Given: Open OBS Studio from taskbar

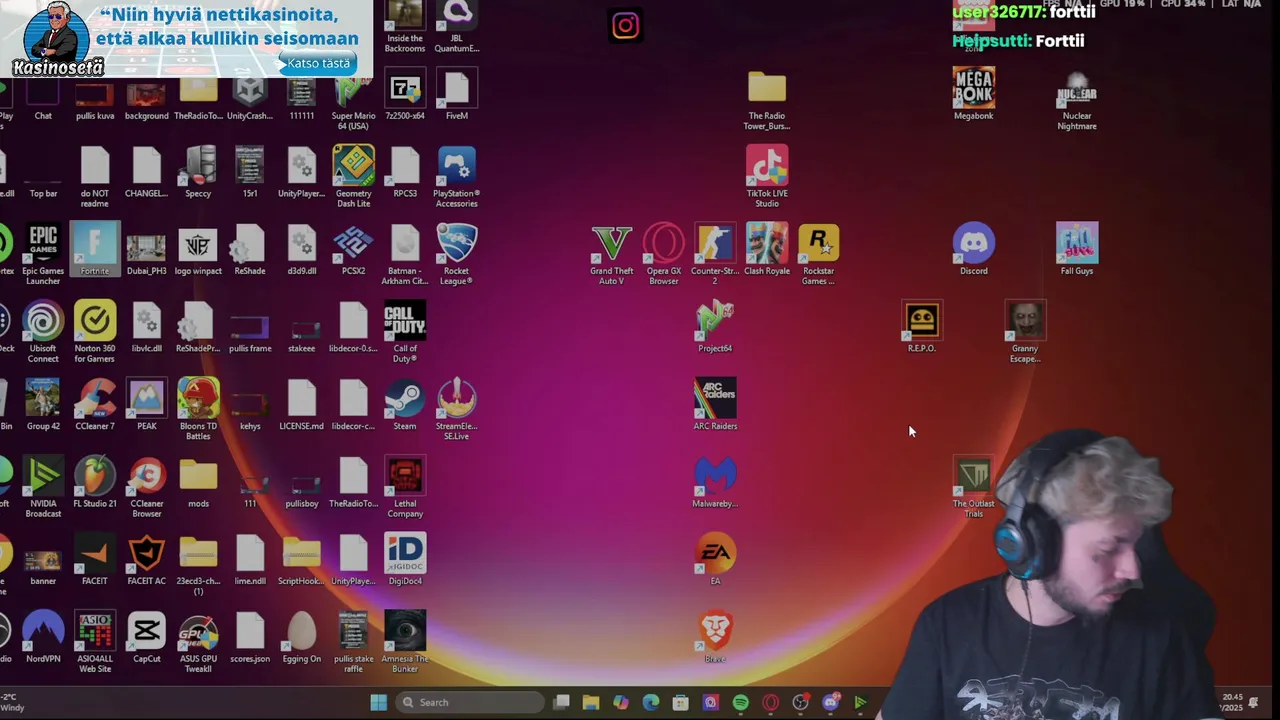Looking at the screenshot, I should pyautogui.click(x=800, y=702).
